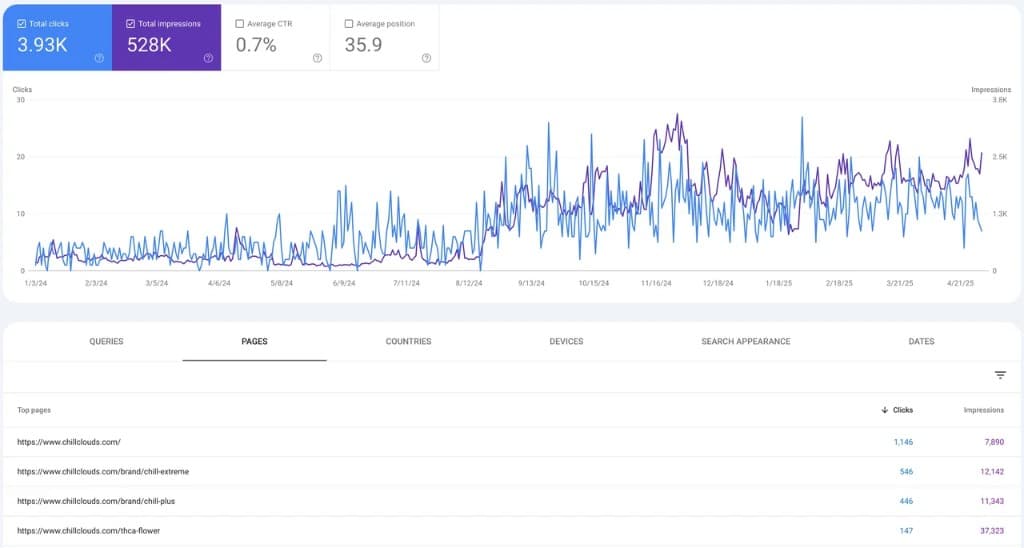Click the sort arrow beside Clicks header
The height and width of the screenshot is (548, 1024).
point(885,410)
